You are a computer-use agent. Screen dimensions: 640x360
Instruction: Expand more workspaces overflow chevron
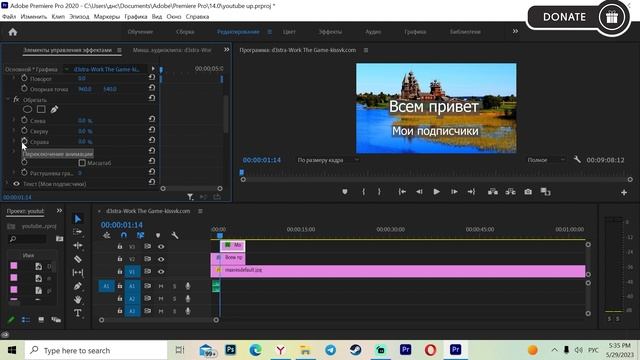point(515,31)
